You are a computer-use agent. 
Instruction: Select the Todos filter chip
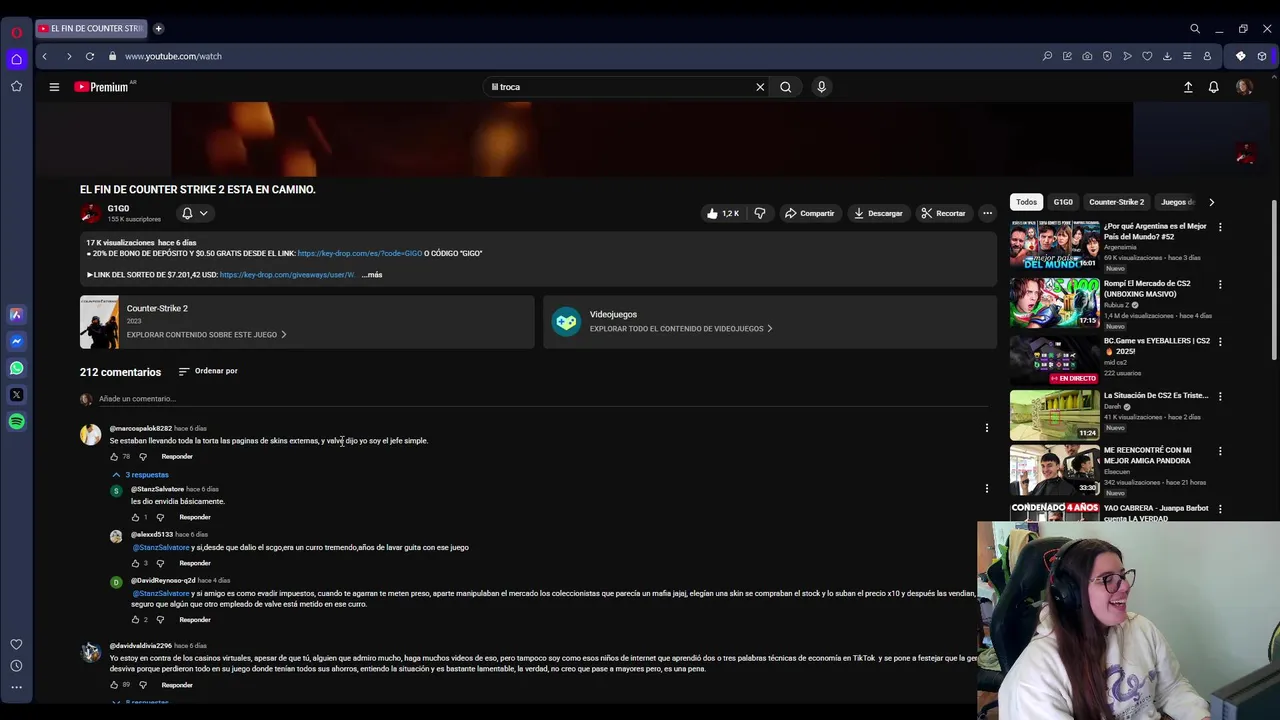click(x=1026, y=202)
